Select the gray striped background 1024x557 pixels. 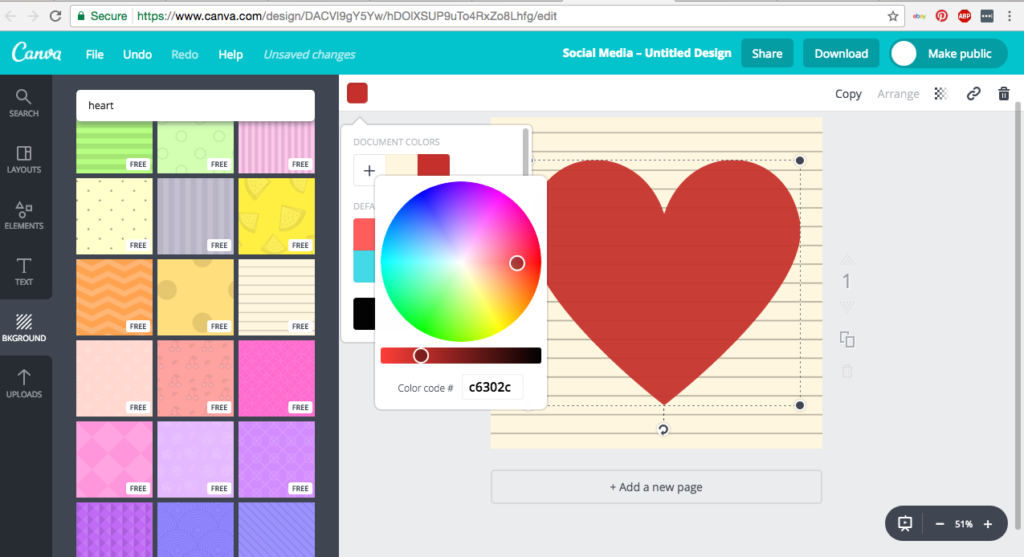tap(195, 216)
